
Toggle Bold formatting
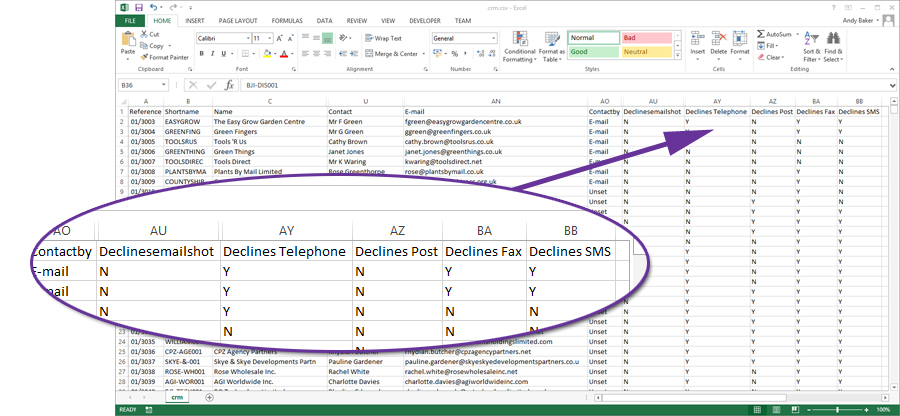(x=201, y=54)
